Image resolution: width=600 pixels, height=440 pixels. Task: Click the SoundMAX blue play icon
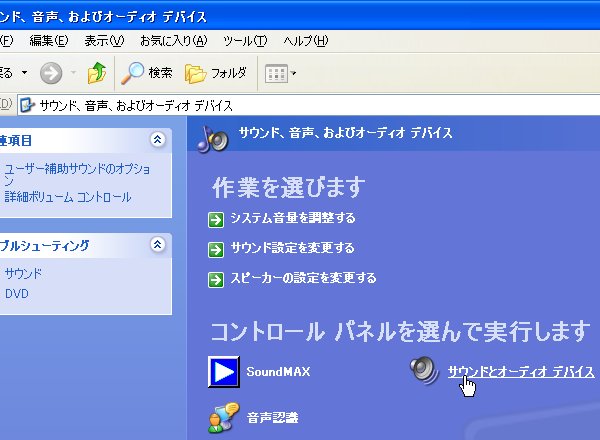(225, 372)
